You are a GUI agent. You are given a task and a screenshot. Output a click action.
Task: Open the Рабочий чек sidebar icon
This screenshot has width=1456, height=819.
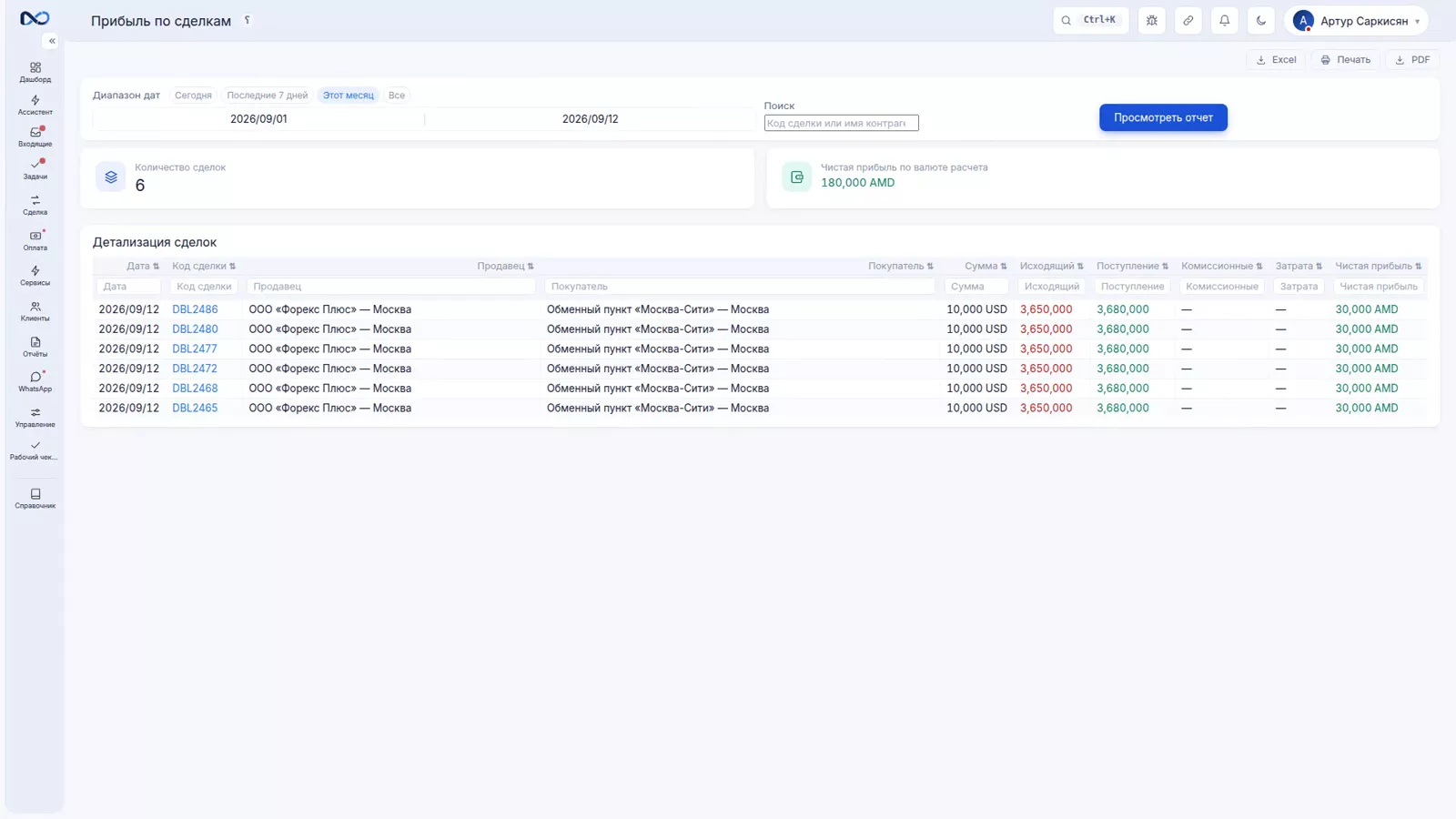(35, 450)
